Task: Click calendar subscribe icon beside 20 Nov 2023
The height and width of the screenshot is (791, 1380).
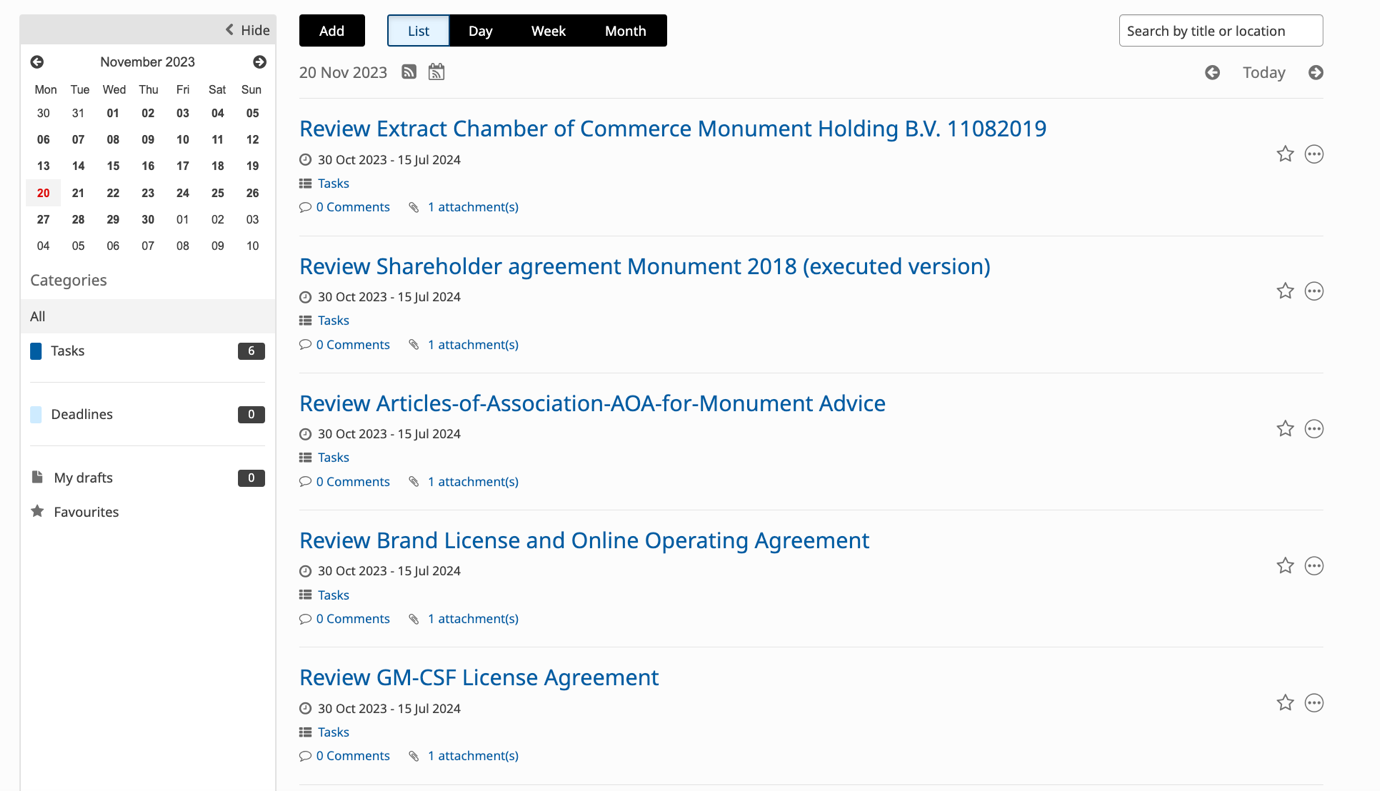Action: click(x=437, y=72)
